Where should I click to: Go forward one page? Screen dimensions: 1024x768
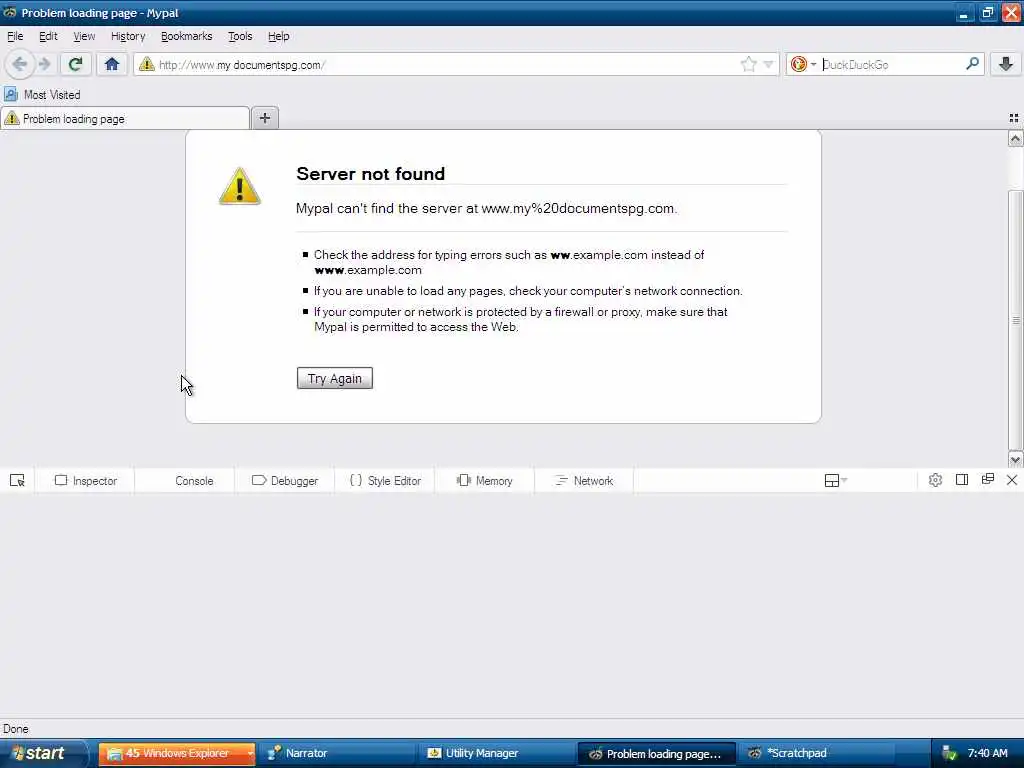(44, 64)
